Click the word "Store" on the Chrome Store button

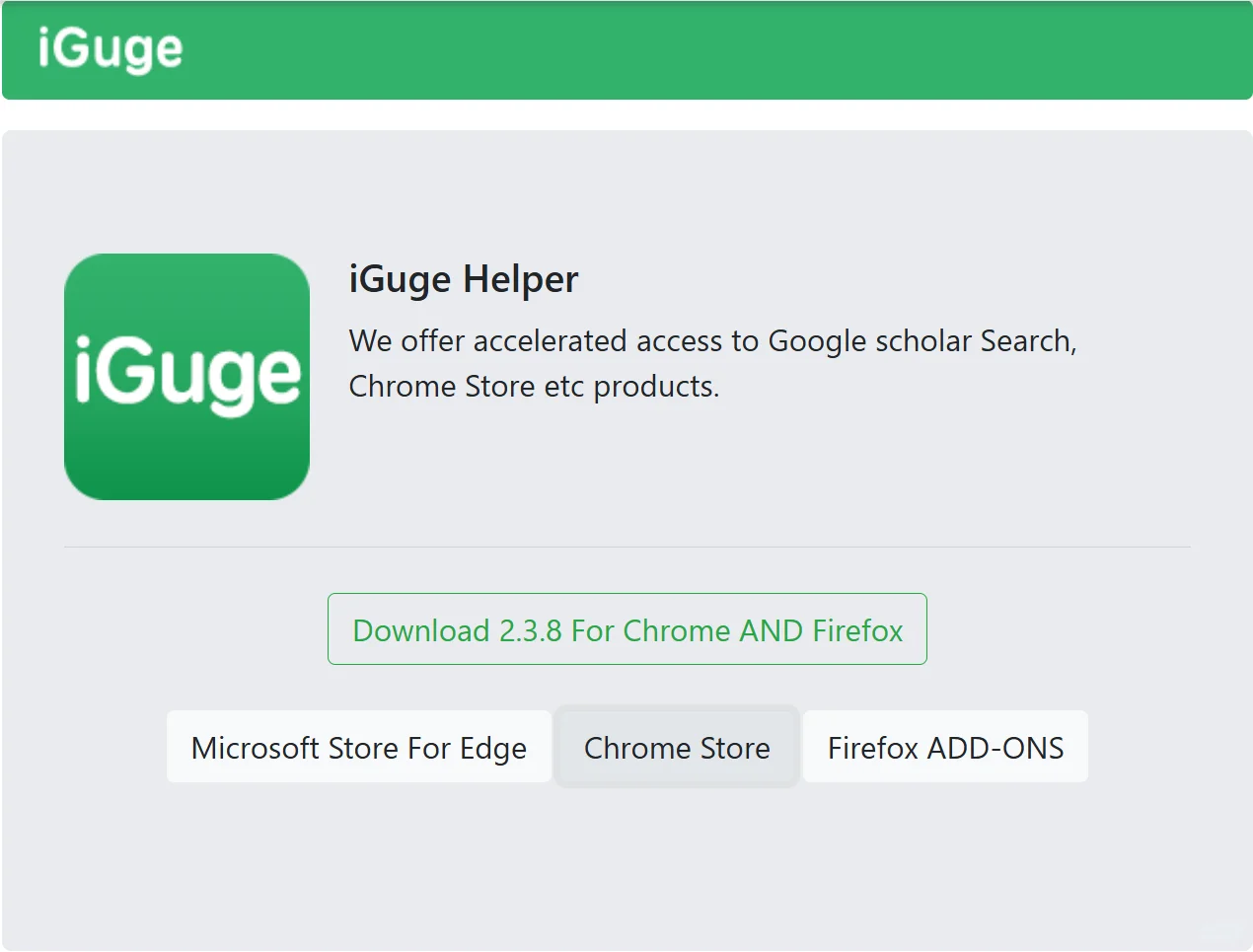tap(734, 749)
